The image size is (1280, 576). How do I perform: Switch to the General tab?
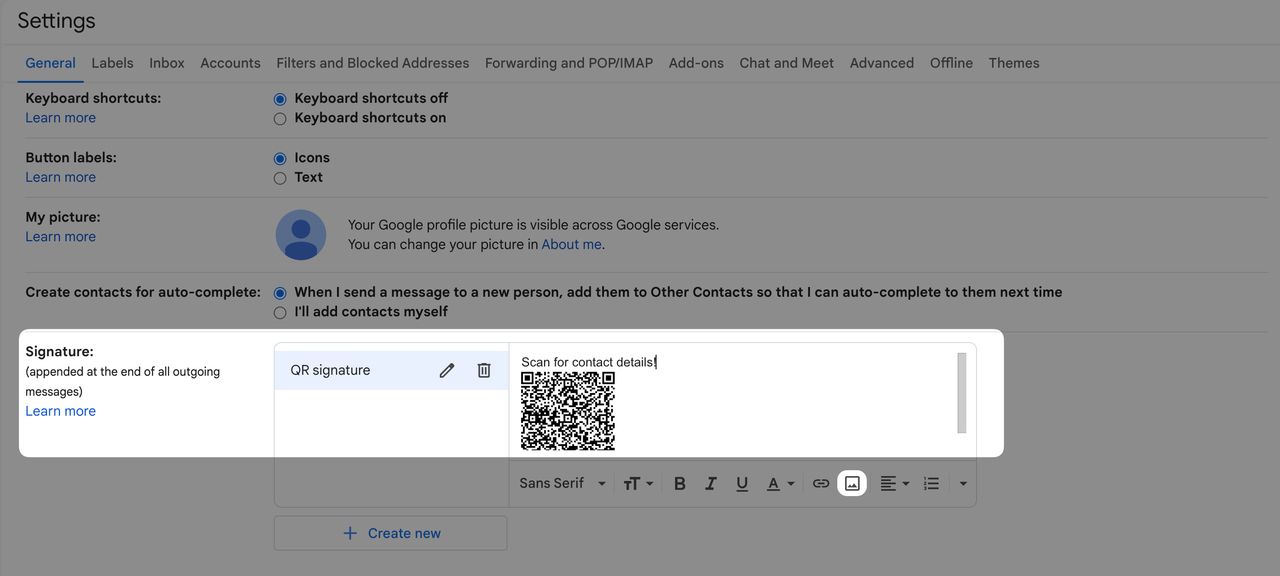click(50, 63)
